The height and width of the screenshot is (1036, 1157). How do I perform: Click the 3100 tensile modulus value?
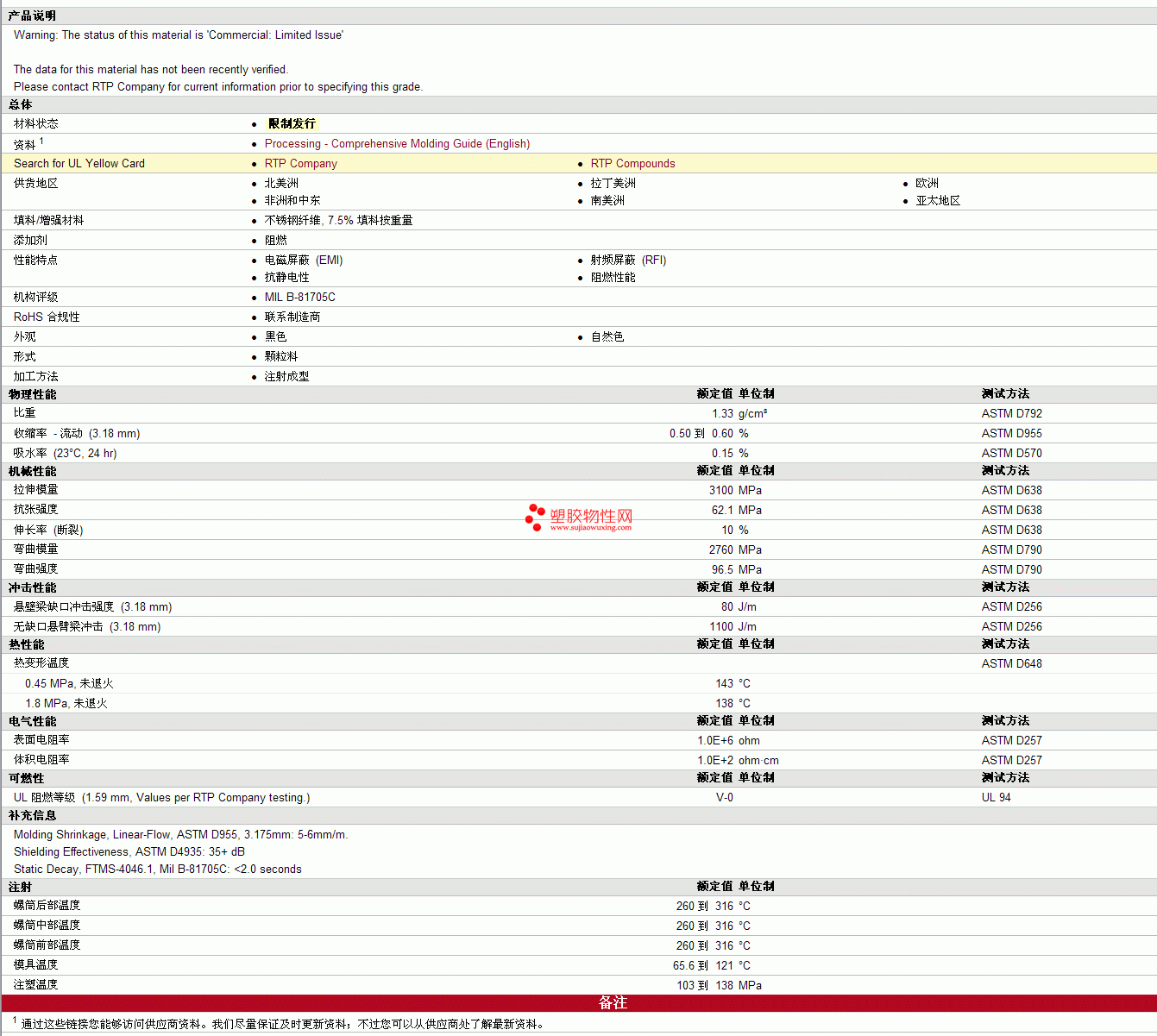(721, 491)
